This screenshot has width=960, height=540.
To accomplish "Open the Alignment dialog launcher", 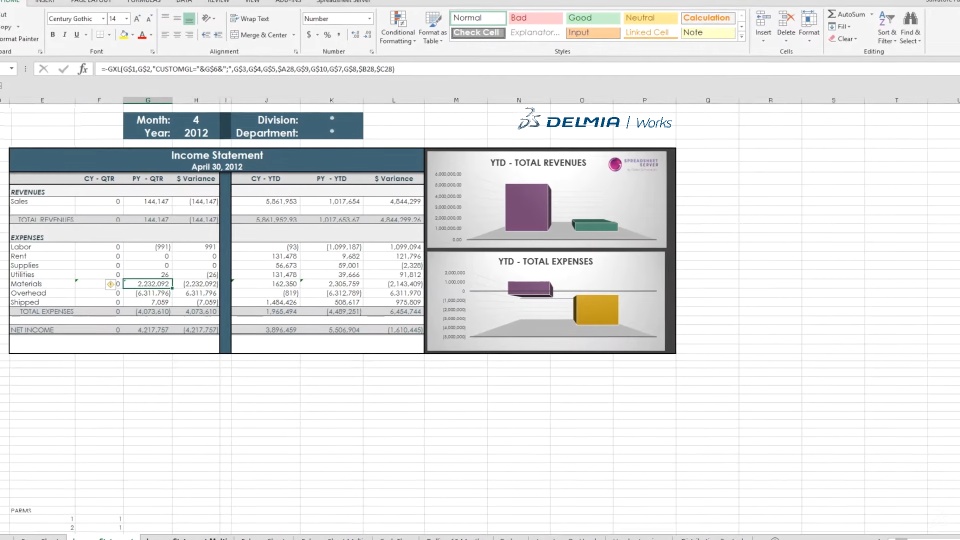I will coord(296,52).
